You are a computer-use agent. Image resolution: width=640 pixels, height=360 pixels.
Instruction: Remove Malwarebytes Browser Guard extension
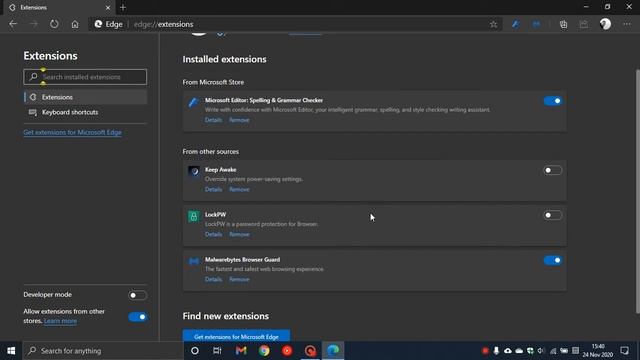[239, 279]
